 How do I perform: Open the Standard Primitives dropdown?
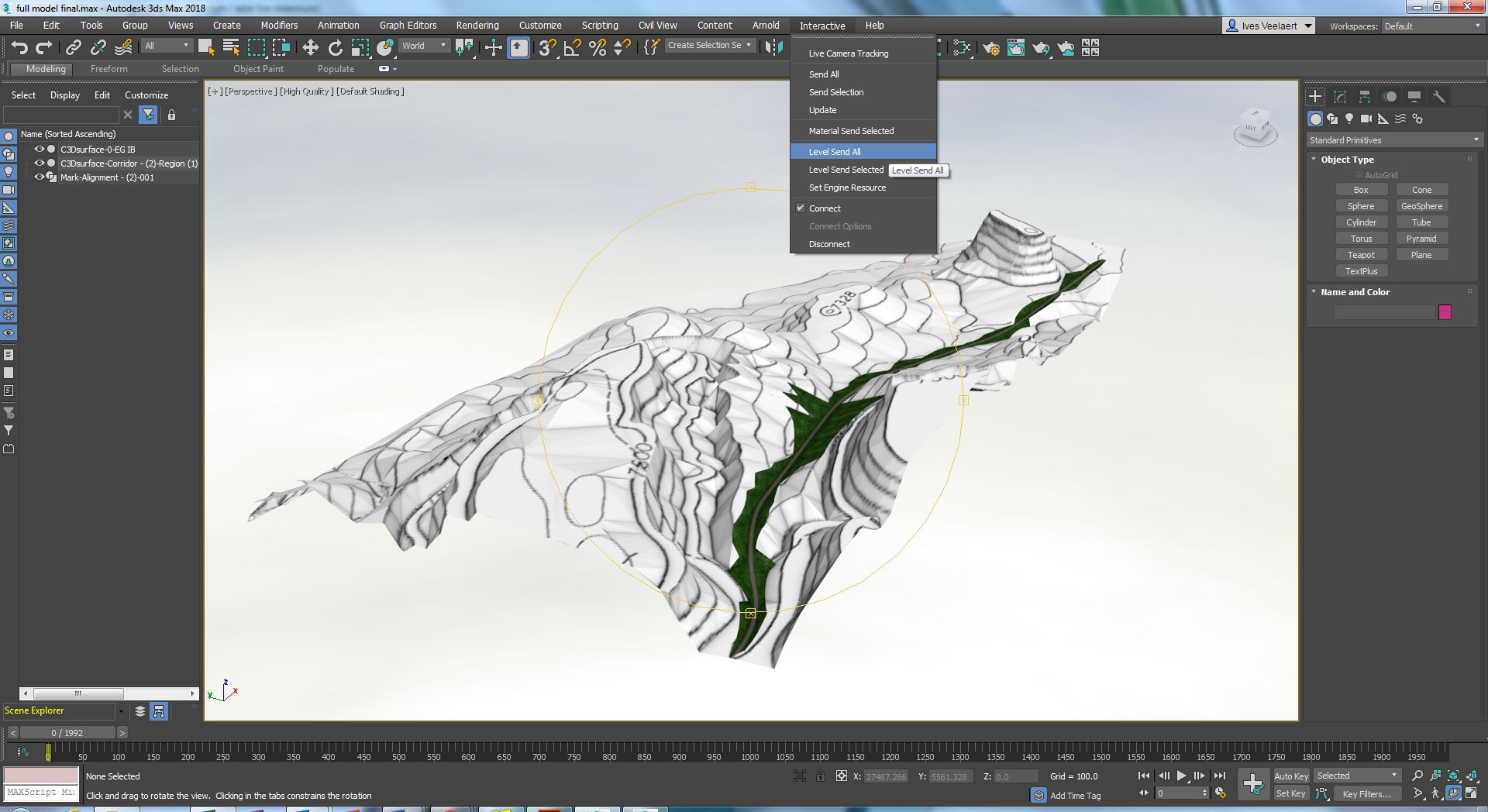click(x=1393, y=139)
